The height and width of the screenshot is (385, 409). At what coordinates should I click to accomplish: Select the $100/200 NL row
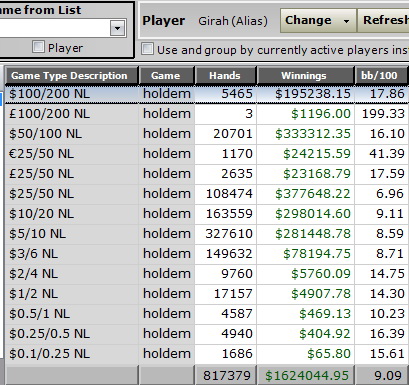[x=207, y=94]
